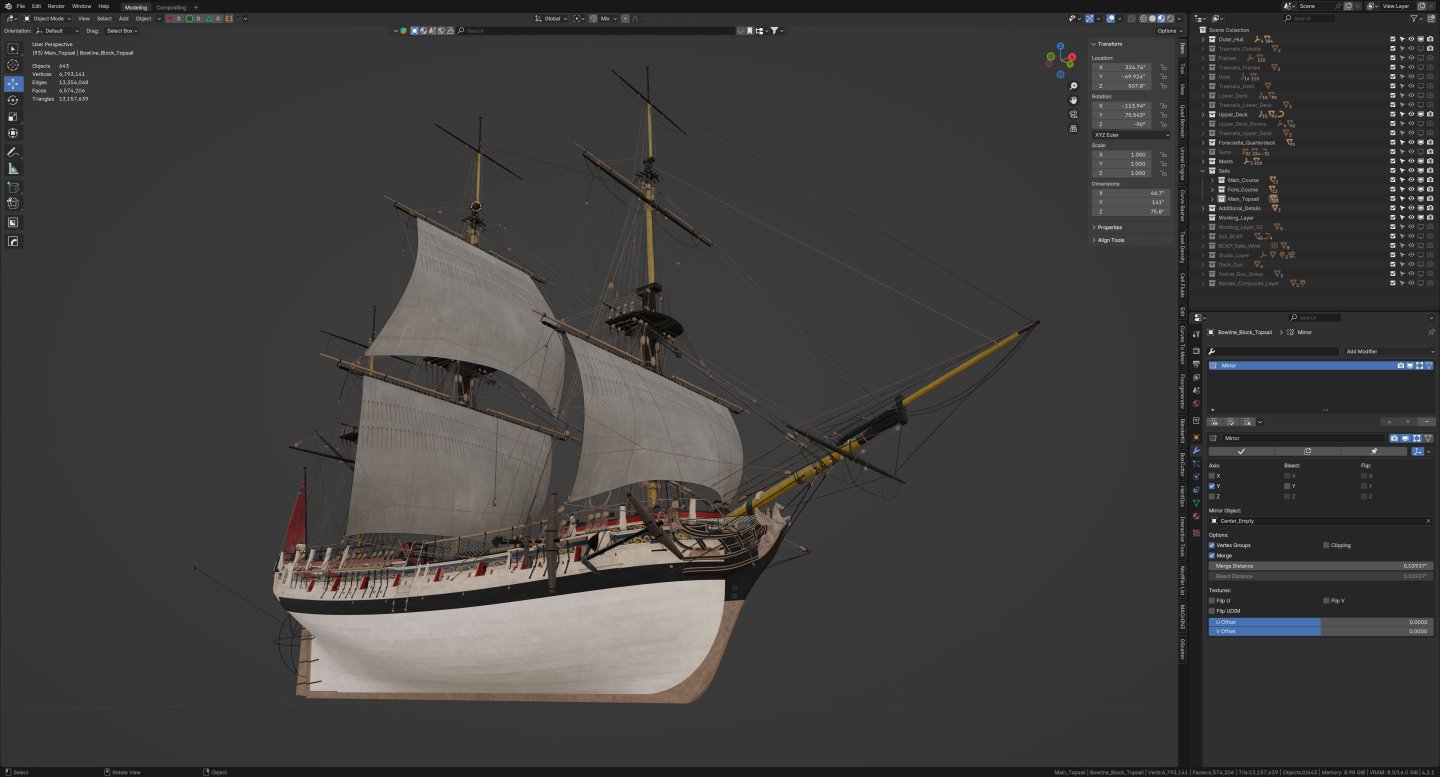Select the Annotate tool
The image size is (1440, 777).
[13, 152]
